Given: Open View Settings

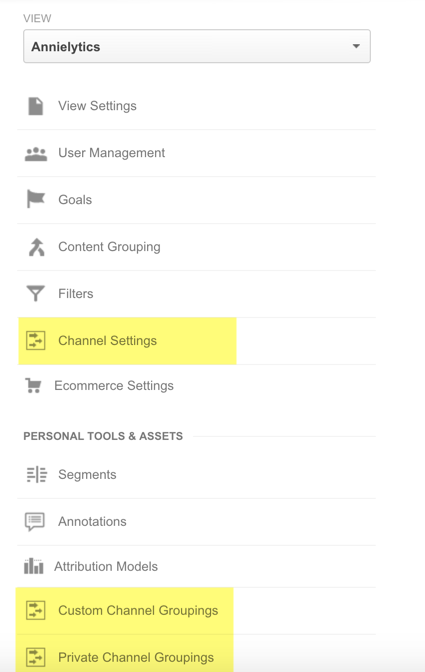Looking at the screenshot, I should [97, 106].
